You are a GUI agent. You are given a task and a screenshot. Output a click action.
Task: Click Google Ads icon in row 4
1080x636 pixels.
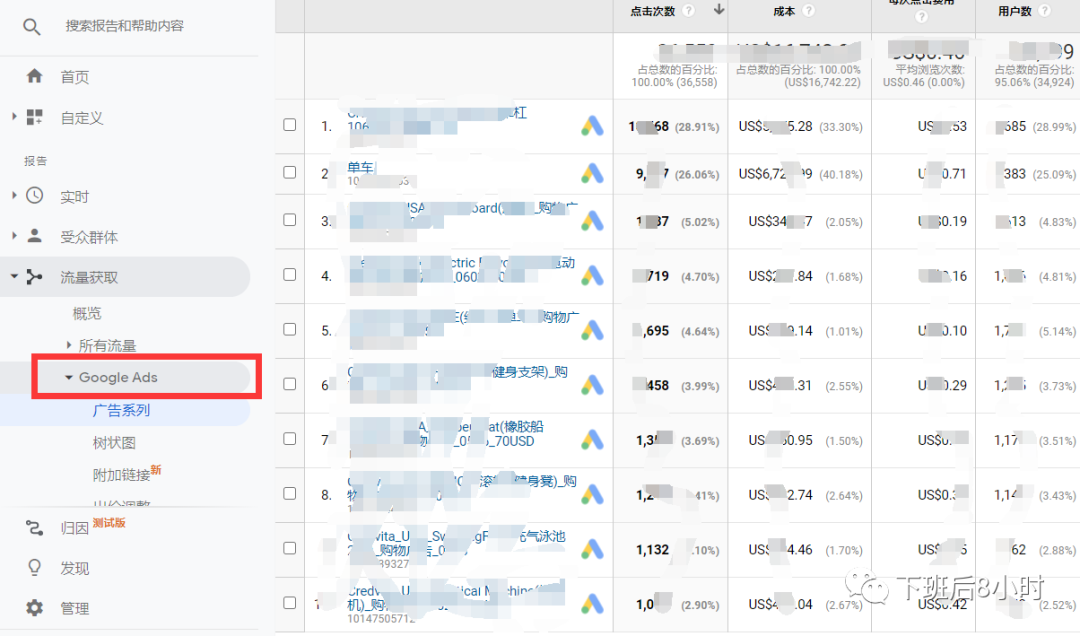tap(592, 276)
